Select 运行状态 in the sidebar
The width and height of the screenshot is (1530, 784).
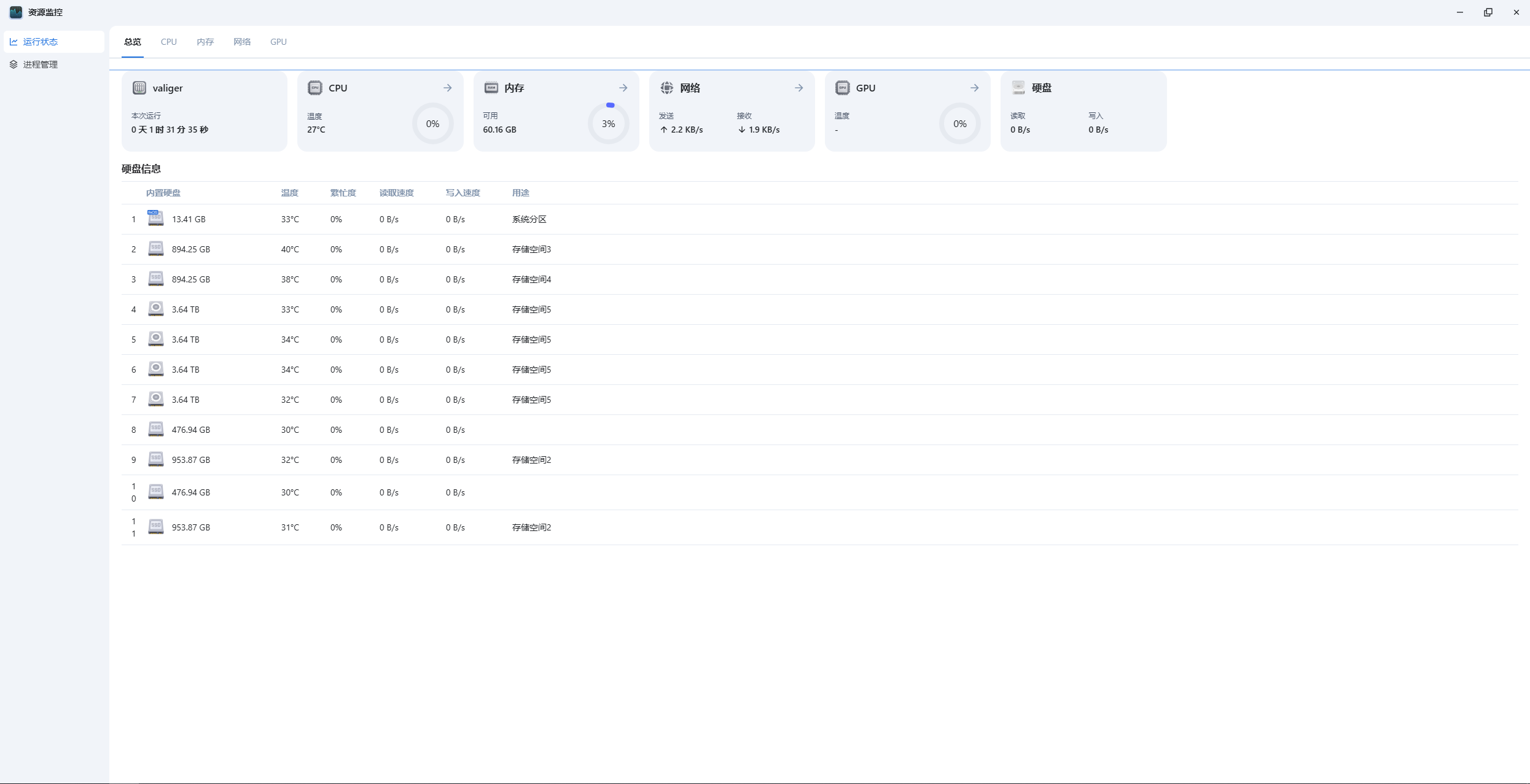41,42
